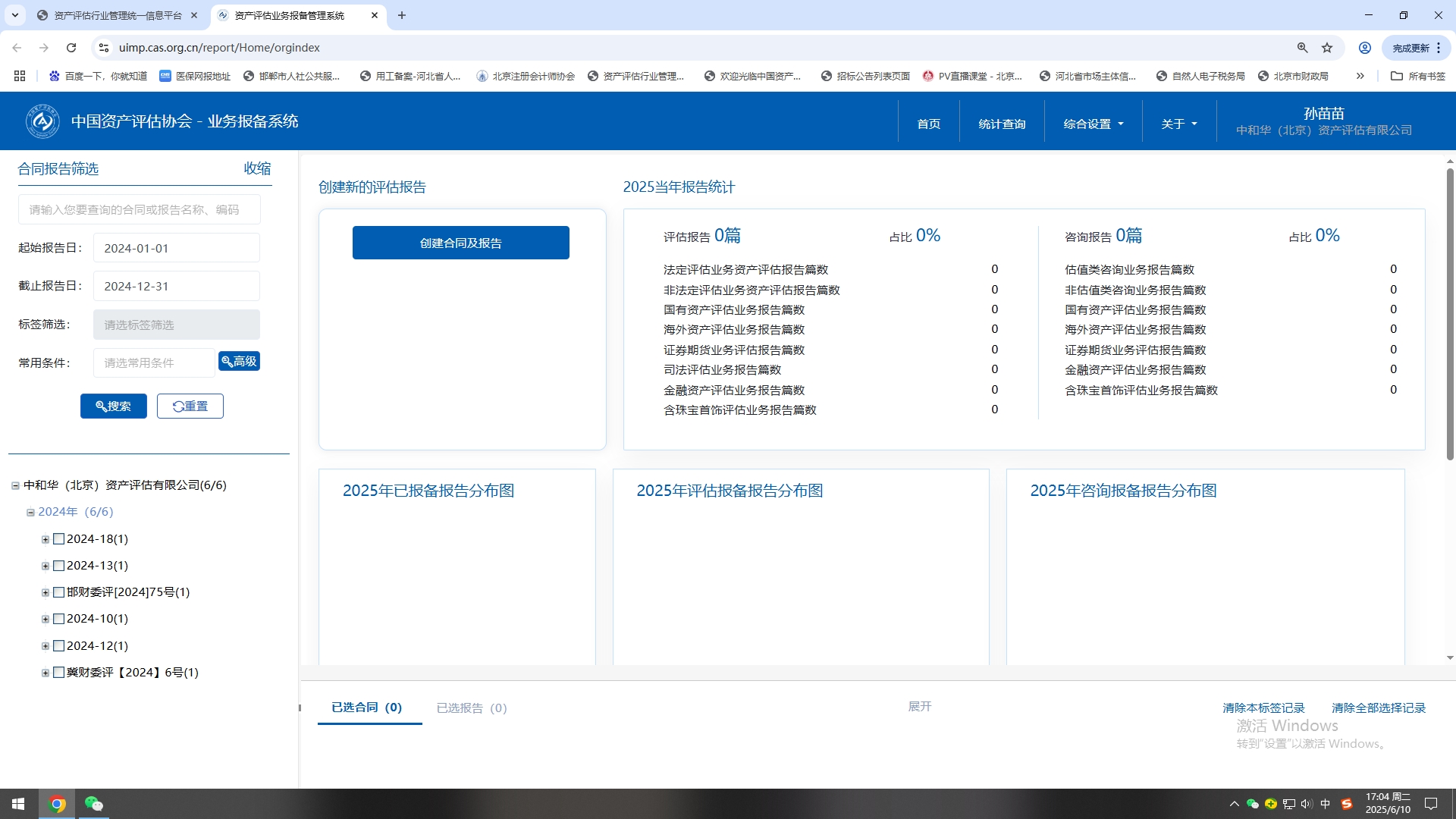
Task: Click the contract or report name search field
Action: (140, 209)
